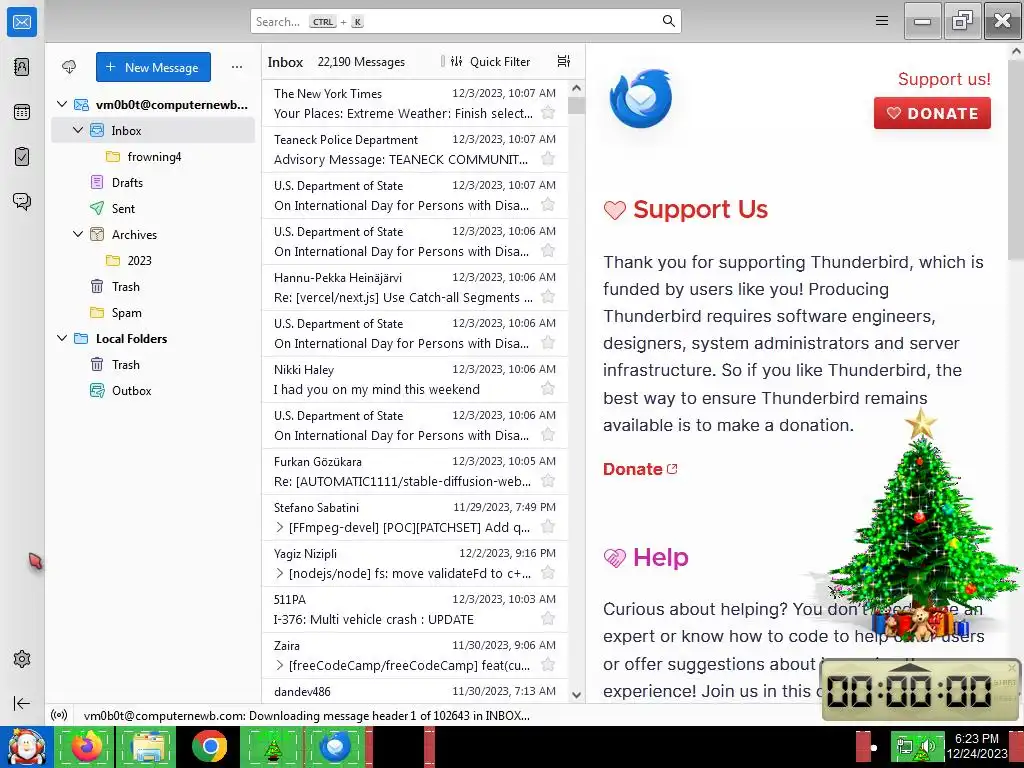Star the Stefano Sabatini message

(548, 526)
